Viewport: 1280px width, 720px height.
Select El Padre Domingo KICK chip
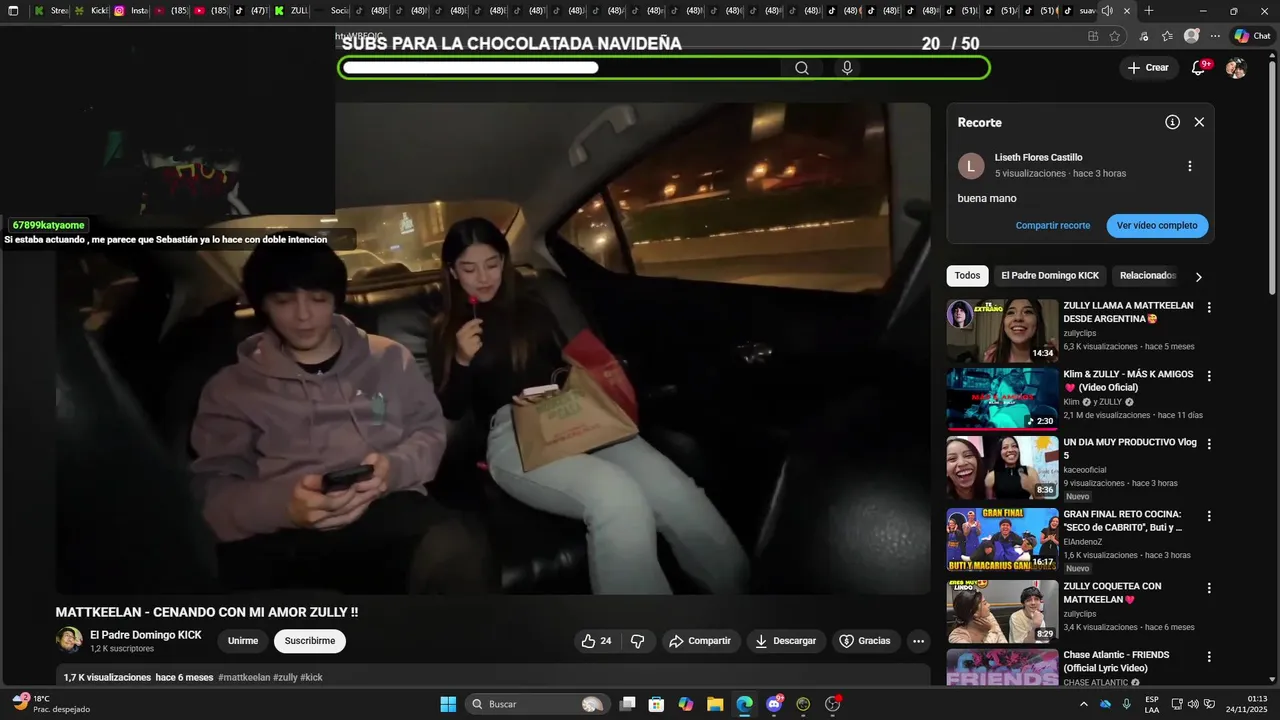(1050, 276)
